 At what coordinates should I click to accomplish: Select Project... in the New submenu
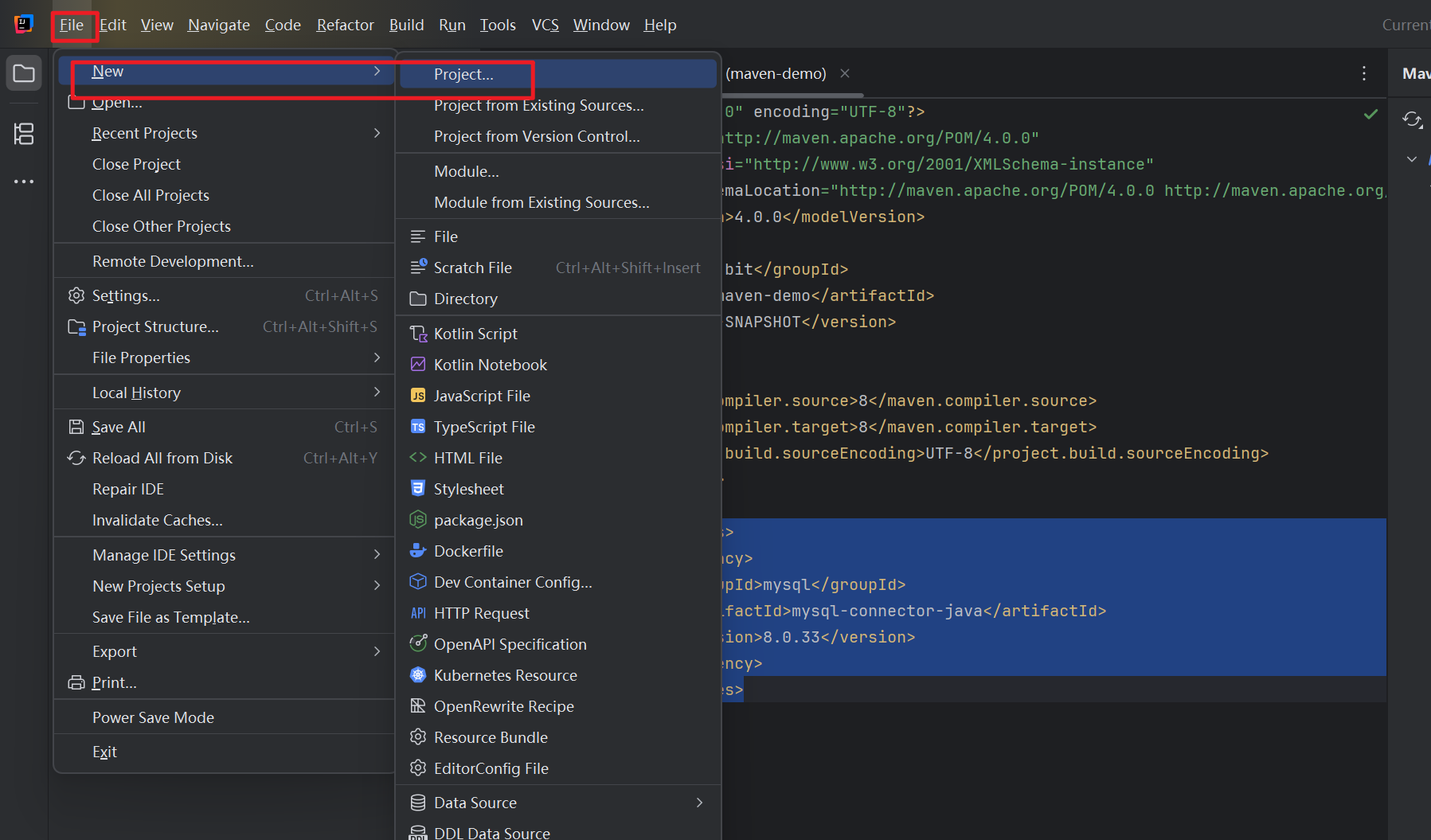click(x=558, y=74)
